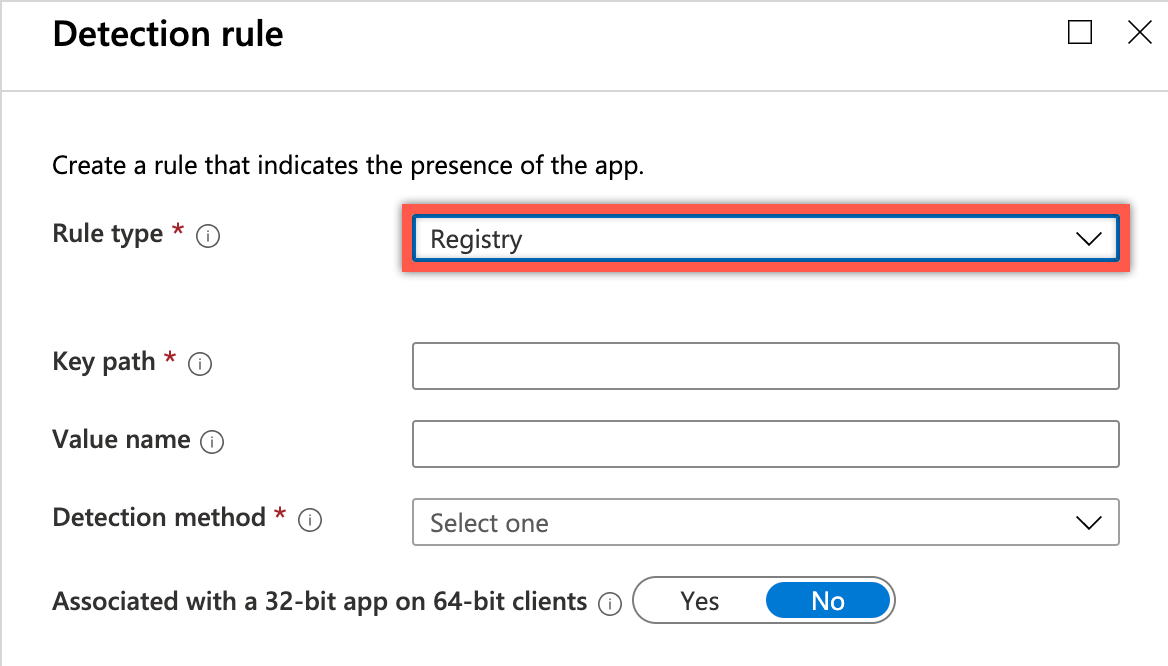The width and height of the screenshot is (1168, 666).
Task: Click the Rule type dropdown chevron
Action: (1088, 239)
